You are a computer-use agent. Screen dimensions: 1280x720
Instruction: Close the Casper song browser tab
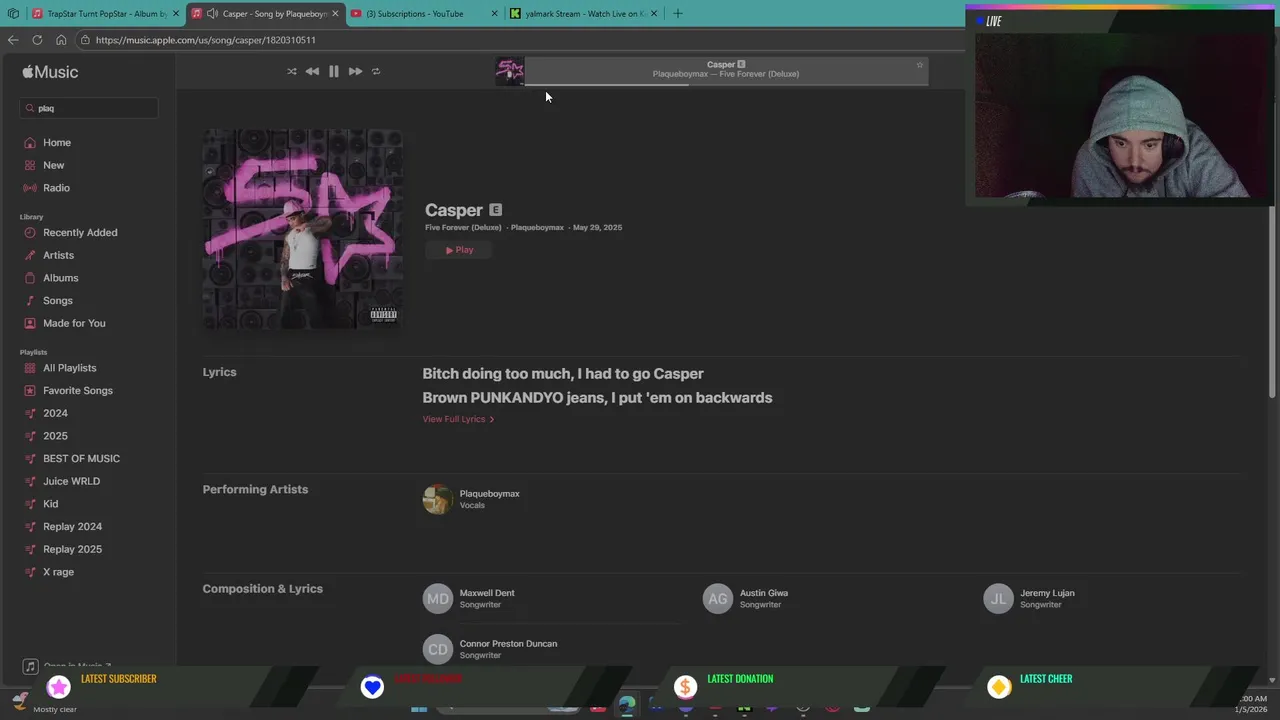(x=335, y=14)
